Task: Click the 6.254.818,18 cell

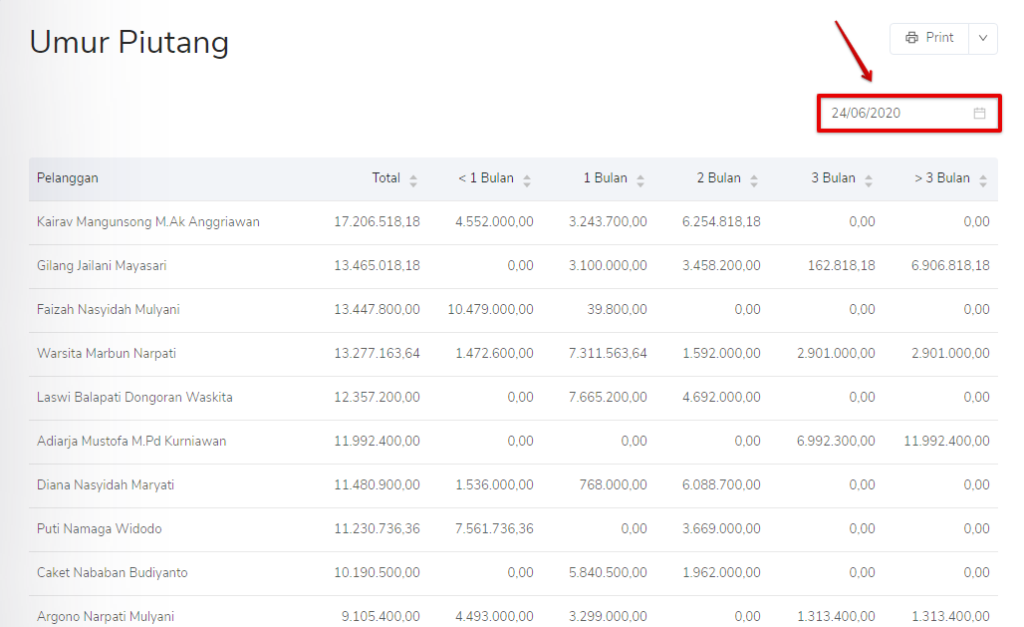Action: coord(722,221)
